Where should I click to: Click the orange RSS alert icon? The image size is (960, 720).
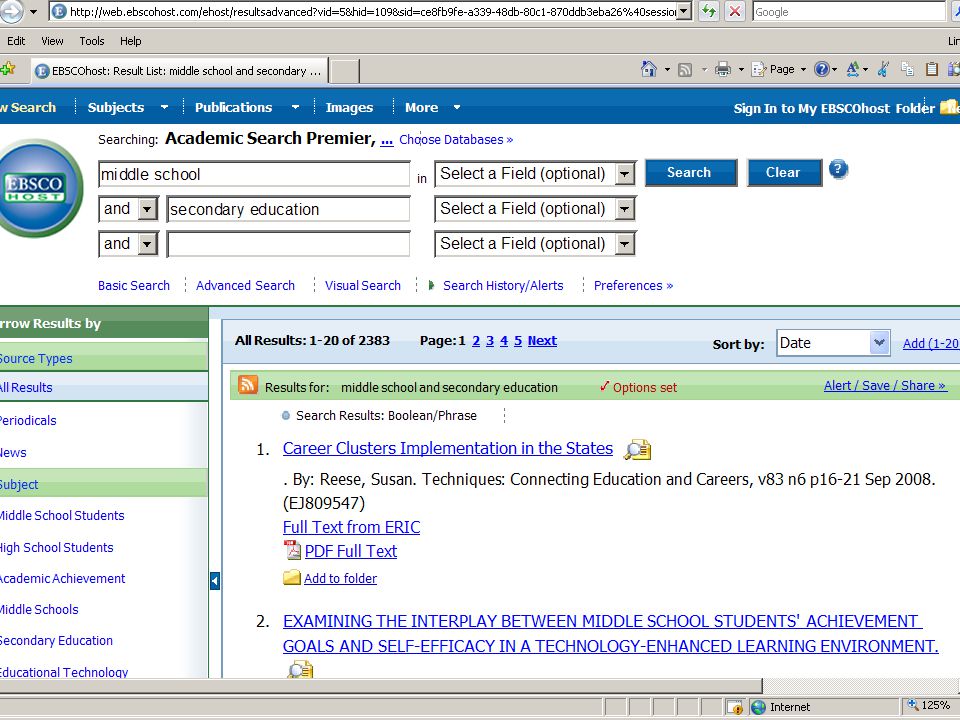pos(247,384)
